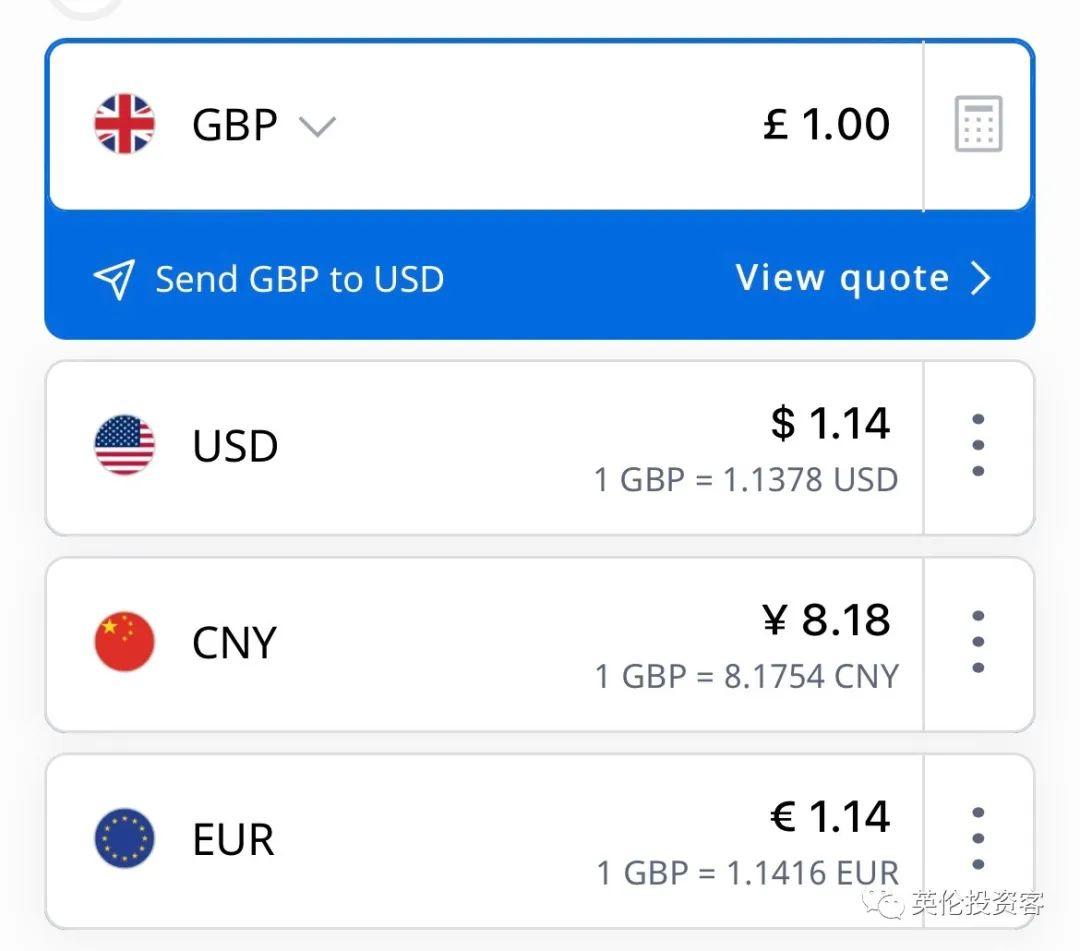Open the calculator icon next to GBP amount
This screenshot has height=951, width=1080.
click(x=976, y=122)
